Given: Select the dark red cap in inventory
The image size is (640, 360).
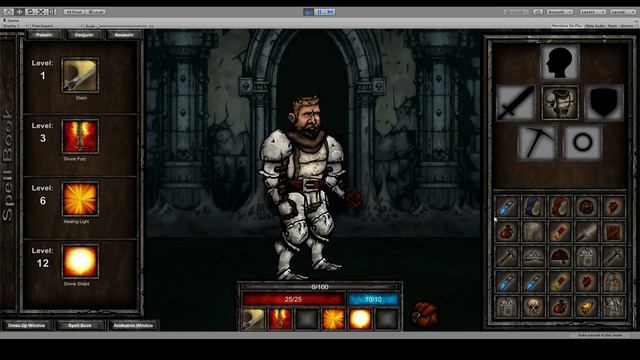Looking at the screenshot, I should [560, 257].
